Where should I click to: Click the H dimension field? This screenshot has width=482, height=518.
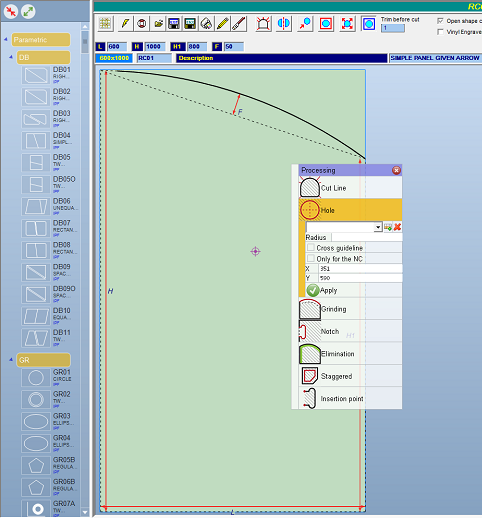155,47
